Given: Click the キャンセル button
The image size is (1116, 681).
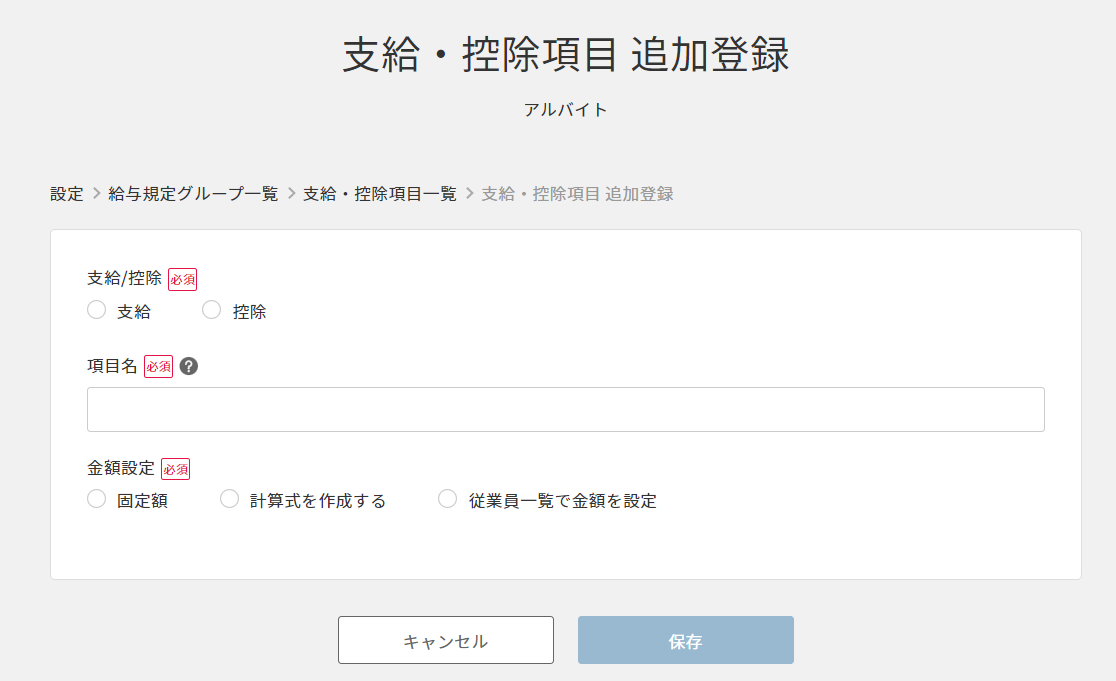Looking at the screenshot, I should 446,640.
